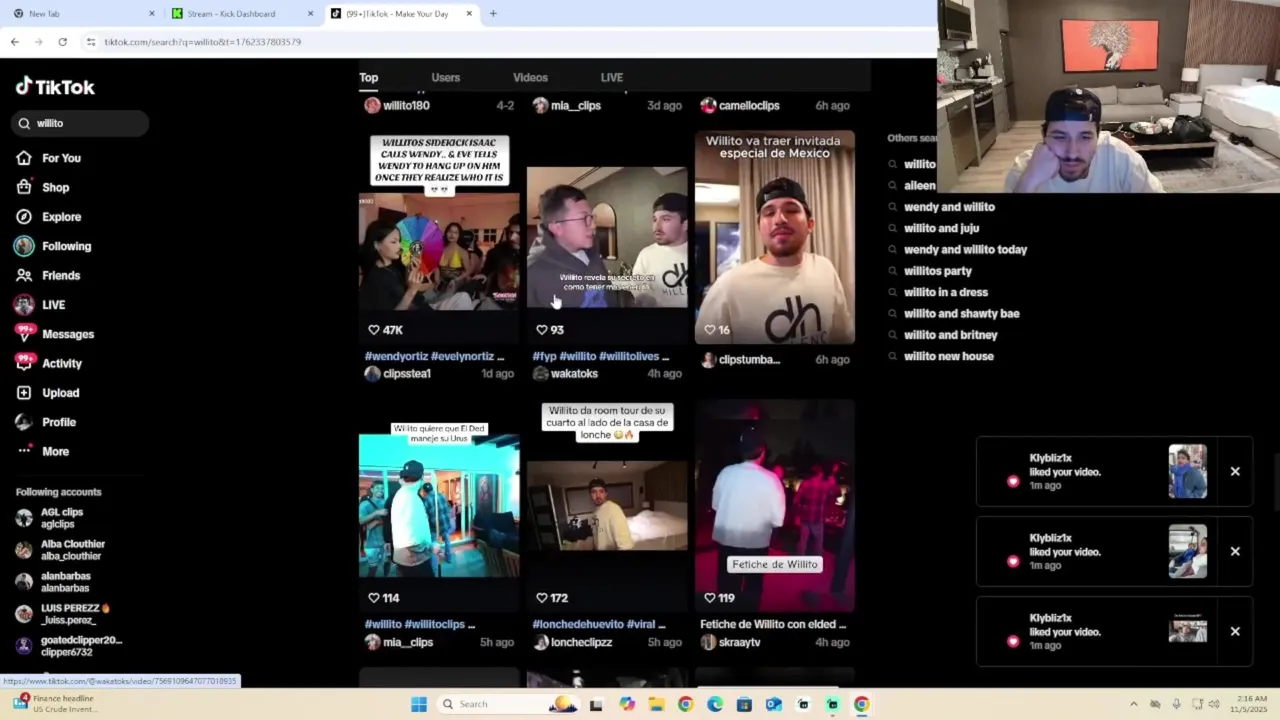1280x720 pixels.
Task: Open the 'Willito revela su secreto' video
Action: tap(607, 237)
